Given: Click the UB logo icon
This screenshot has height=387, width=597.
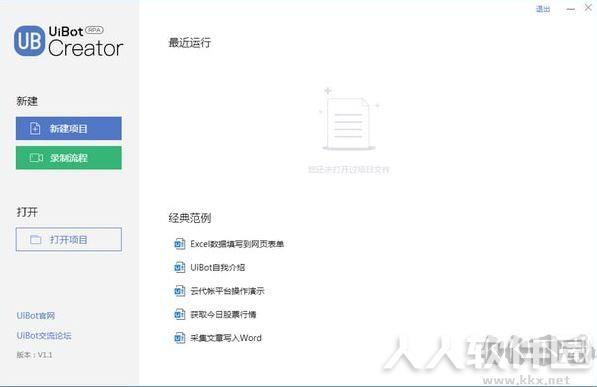Looking at the screenshot, I should 29,41.
